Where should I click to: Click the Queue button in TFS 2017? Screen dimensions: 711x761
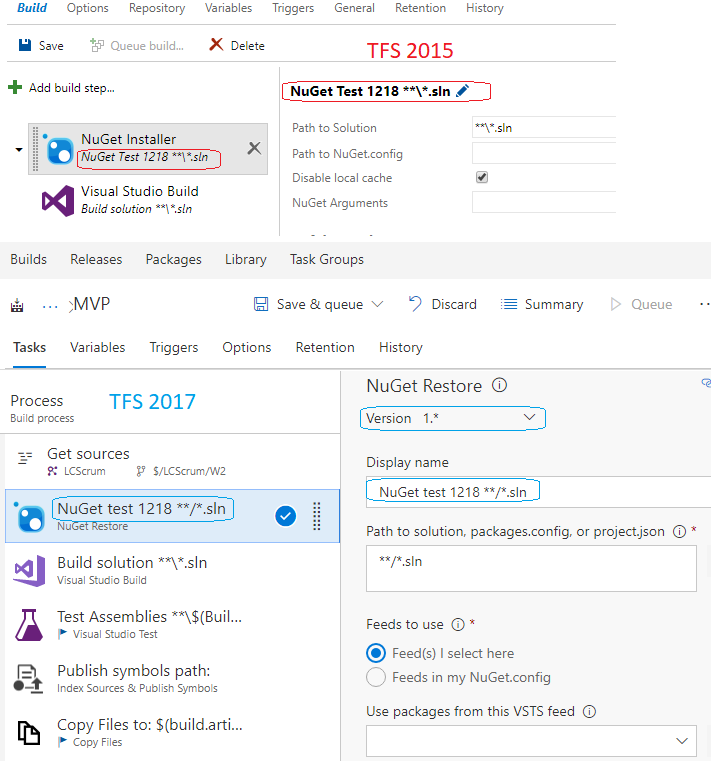(x=641, y=304)
